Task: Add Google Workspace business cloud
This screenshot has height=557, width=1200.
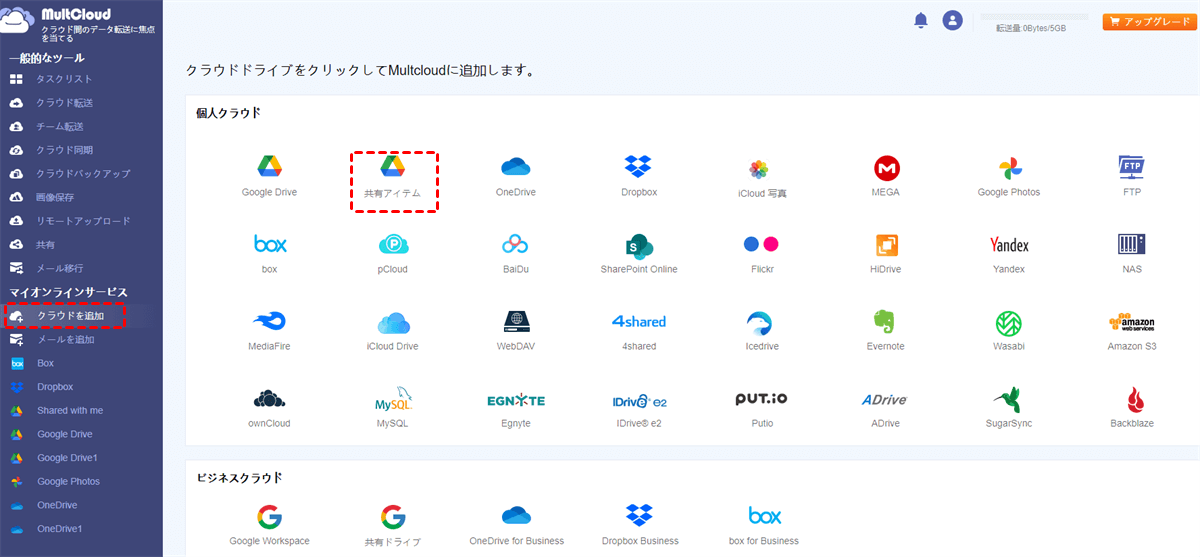Action: (x=269, y=515)
